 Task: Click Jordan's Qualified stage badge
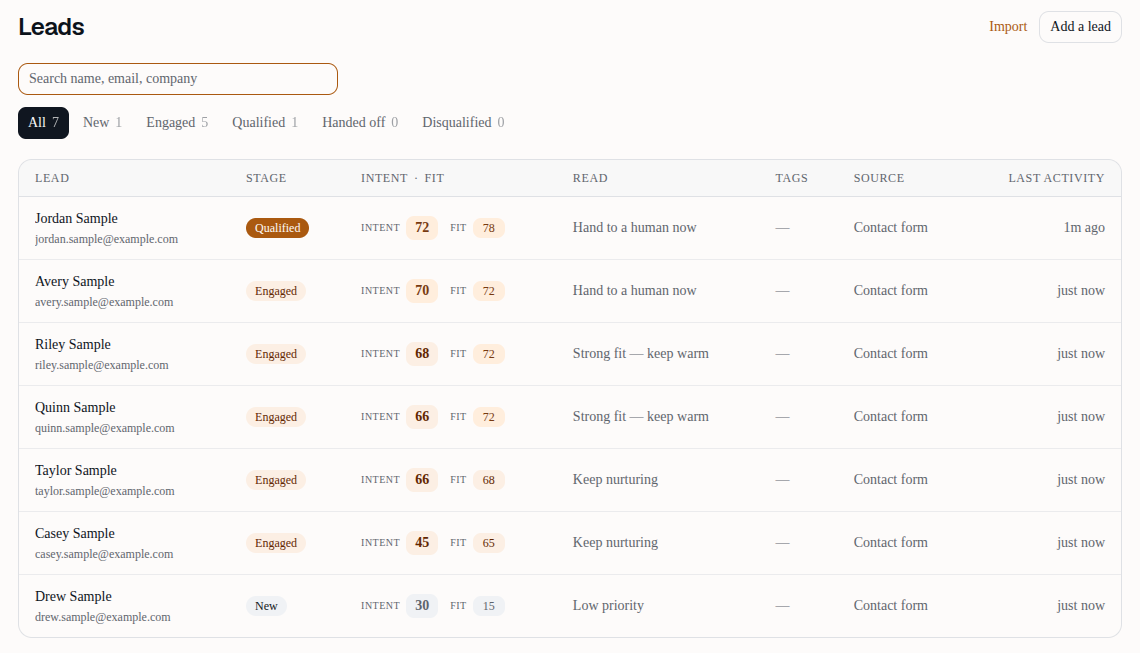(277, 228)
